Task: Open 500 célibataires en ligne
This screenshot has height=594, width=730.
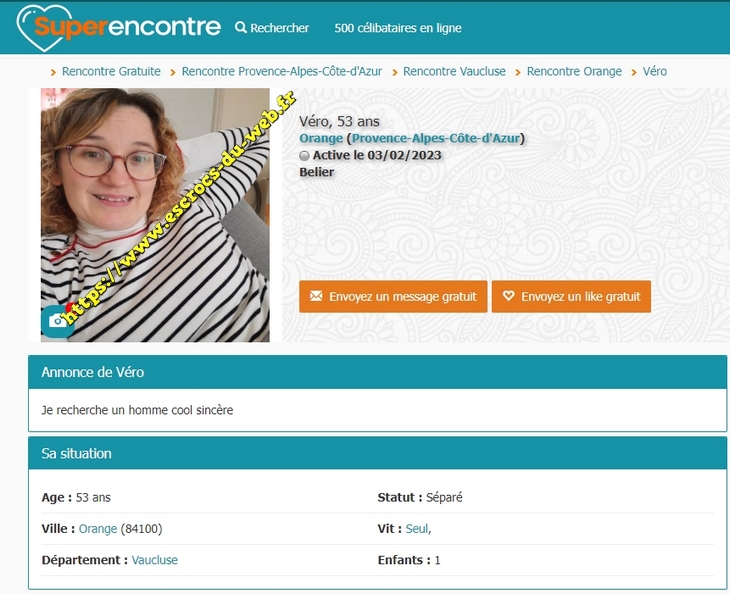Action: coord(398,28)
